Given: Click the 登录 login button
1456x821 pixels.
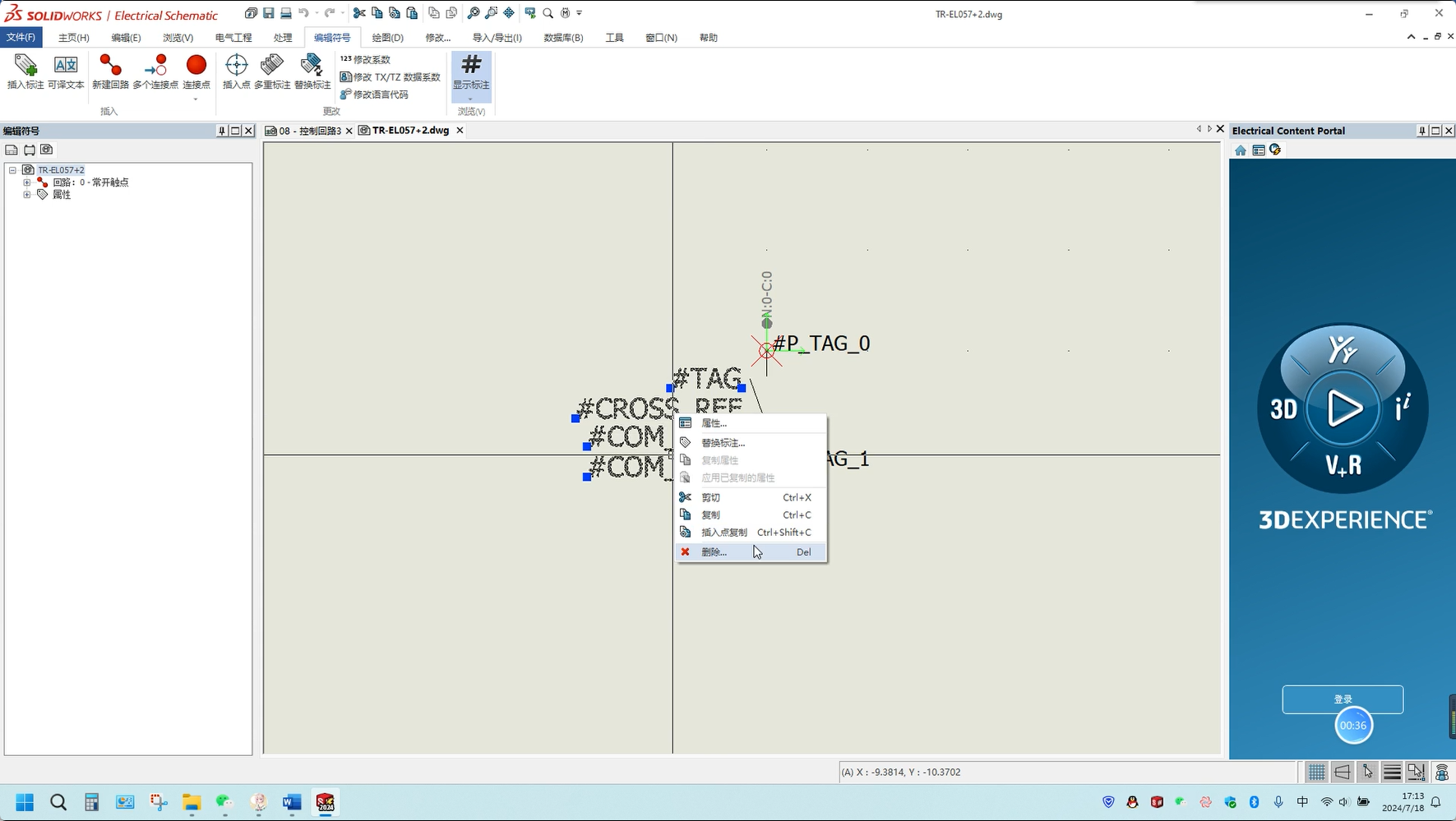Looking at the screenshot, I should tap(1343, 699).
